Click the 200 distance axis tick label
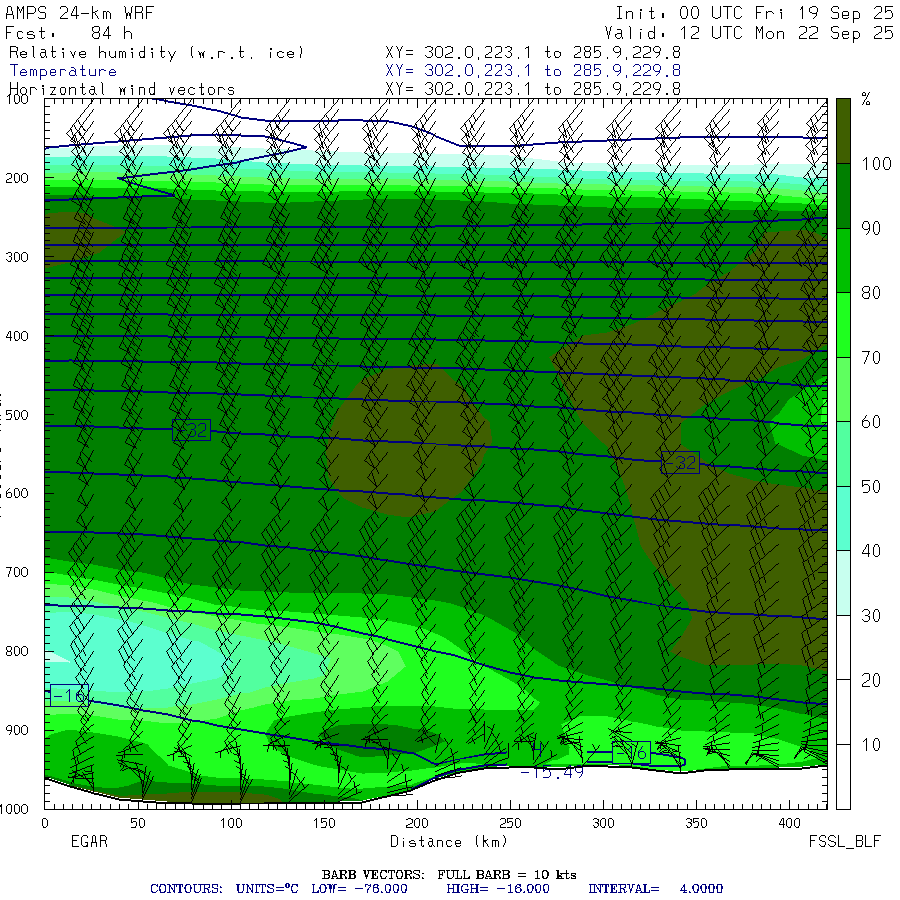This screenshot has height=900, width=900. click(x=417, y=823)
